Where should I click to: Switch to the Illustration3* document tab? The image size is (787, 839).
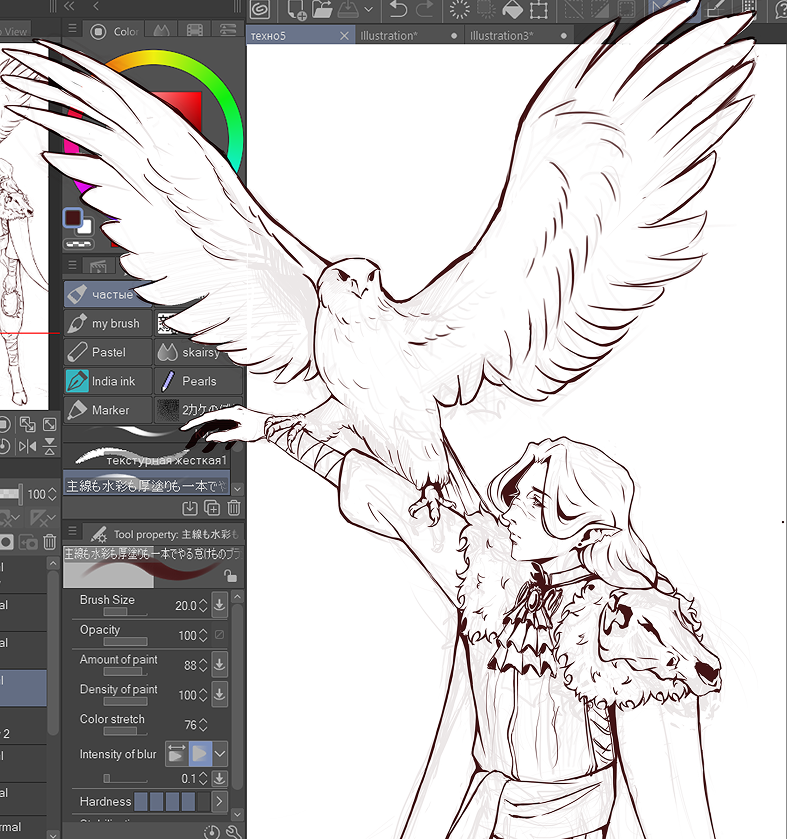coord(501,36)
